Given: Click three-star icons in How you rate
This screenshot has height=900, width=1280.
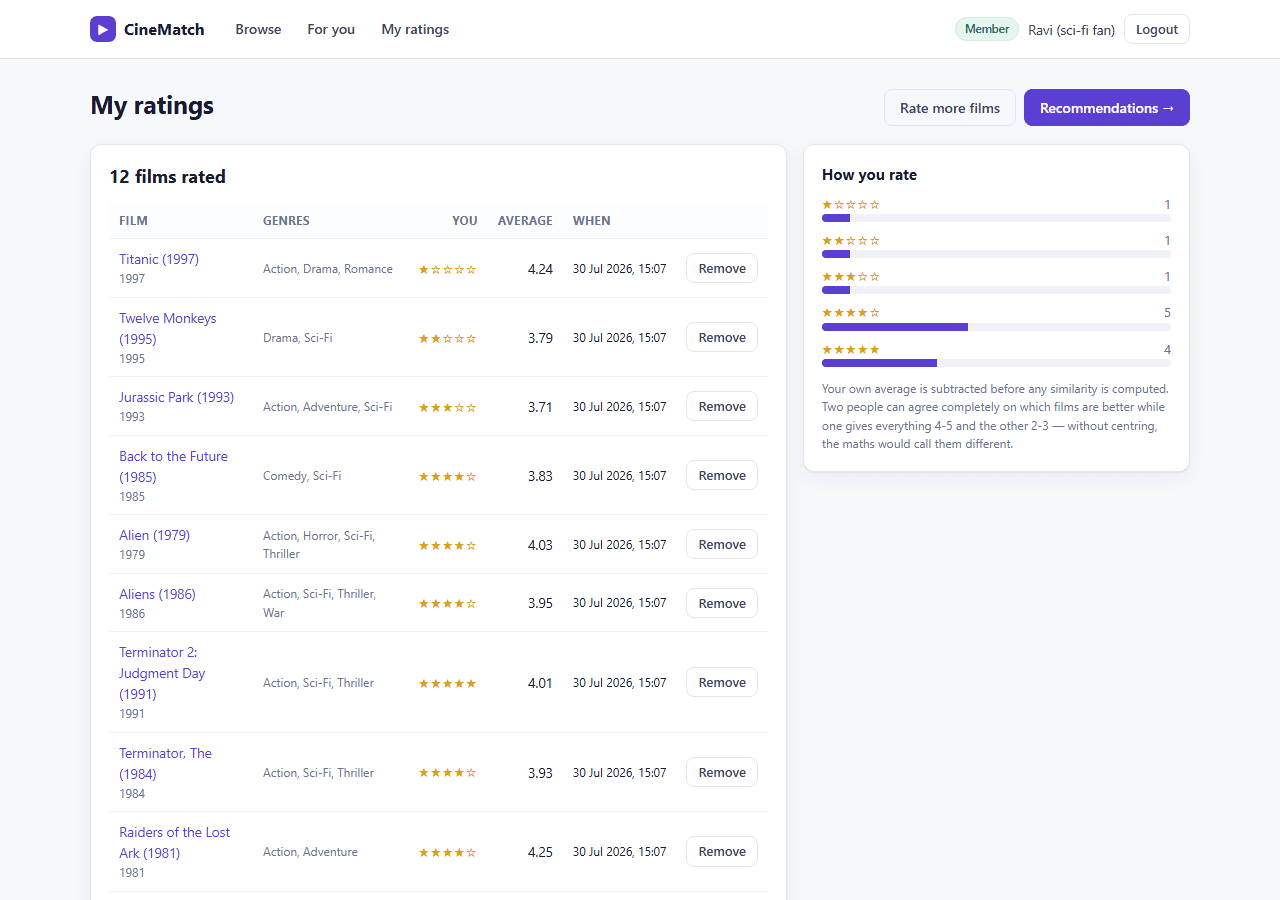Looking at the screenshot, I should click(851, 277).
